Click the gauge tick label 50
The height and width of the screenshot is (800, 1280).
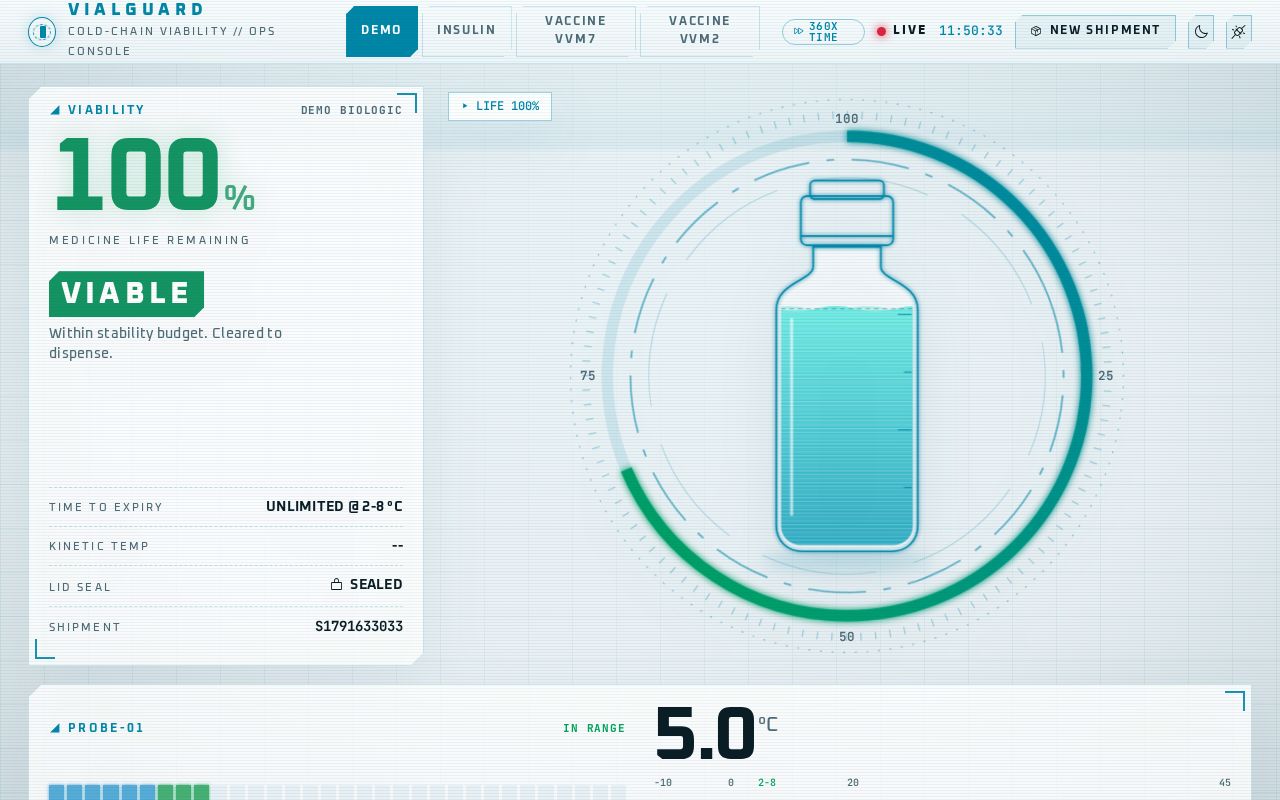[x=847, y=637]
